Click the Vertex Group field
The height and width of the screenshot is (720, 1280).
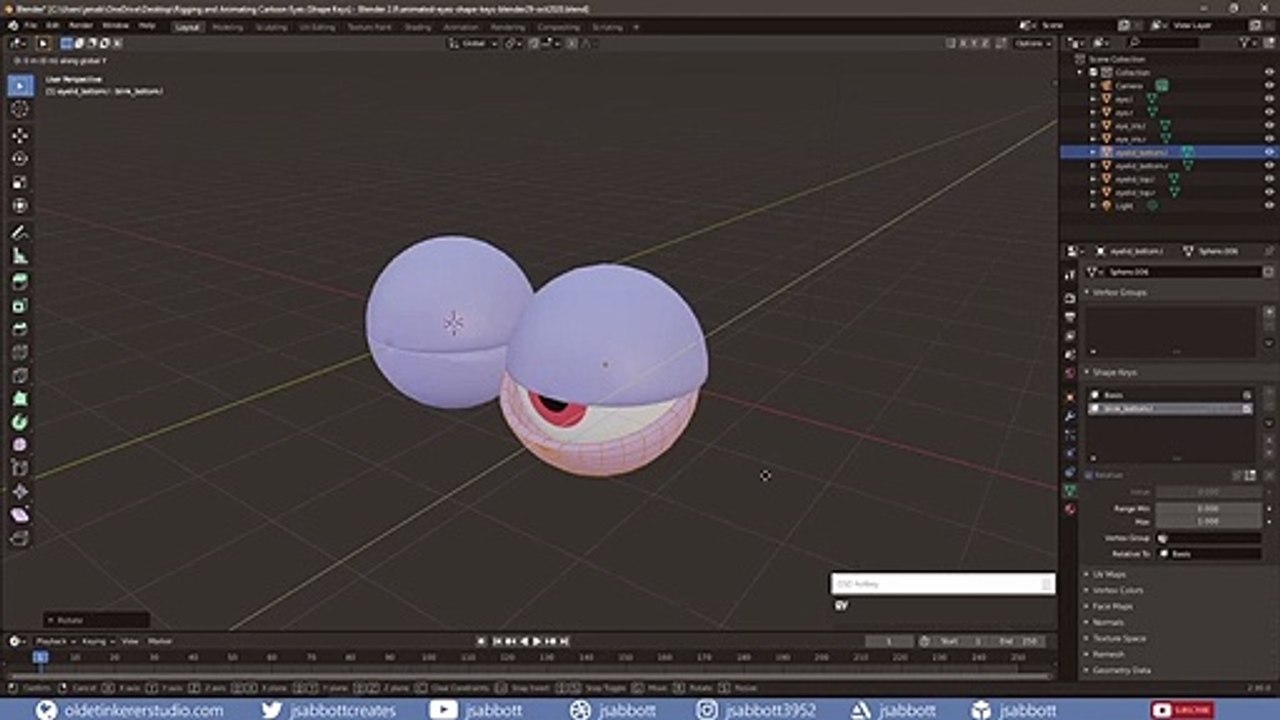pyautogui.click(x=1208, y=538)
